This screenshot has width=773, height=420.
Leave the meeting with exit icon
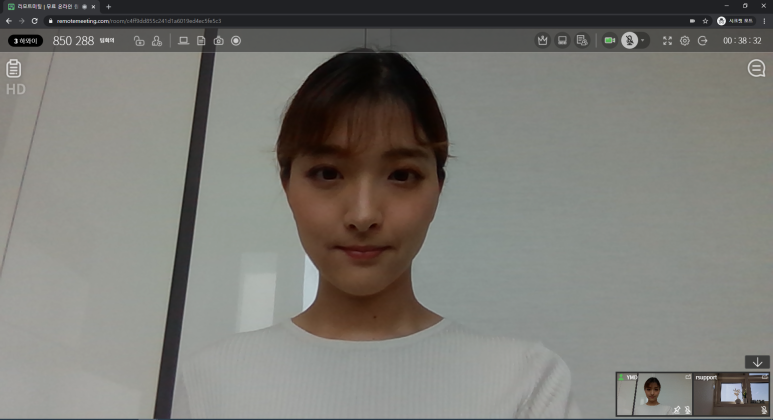point(703,41)
